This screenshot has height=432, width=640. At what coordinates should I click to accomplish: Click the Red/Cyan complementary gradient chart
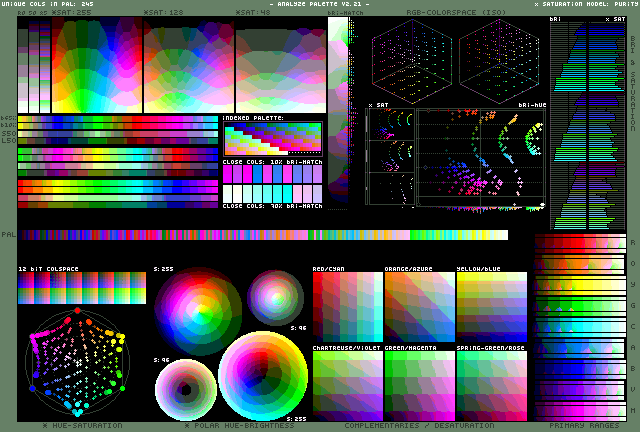click(x=347, y=308)
